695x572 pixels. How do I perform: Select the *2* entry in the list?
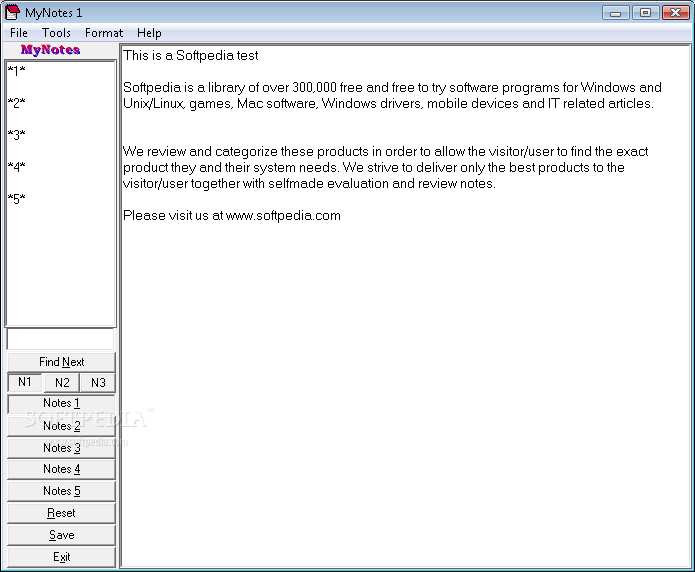pyautogui.click(x=16, y=102)
